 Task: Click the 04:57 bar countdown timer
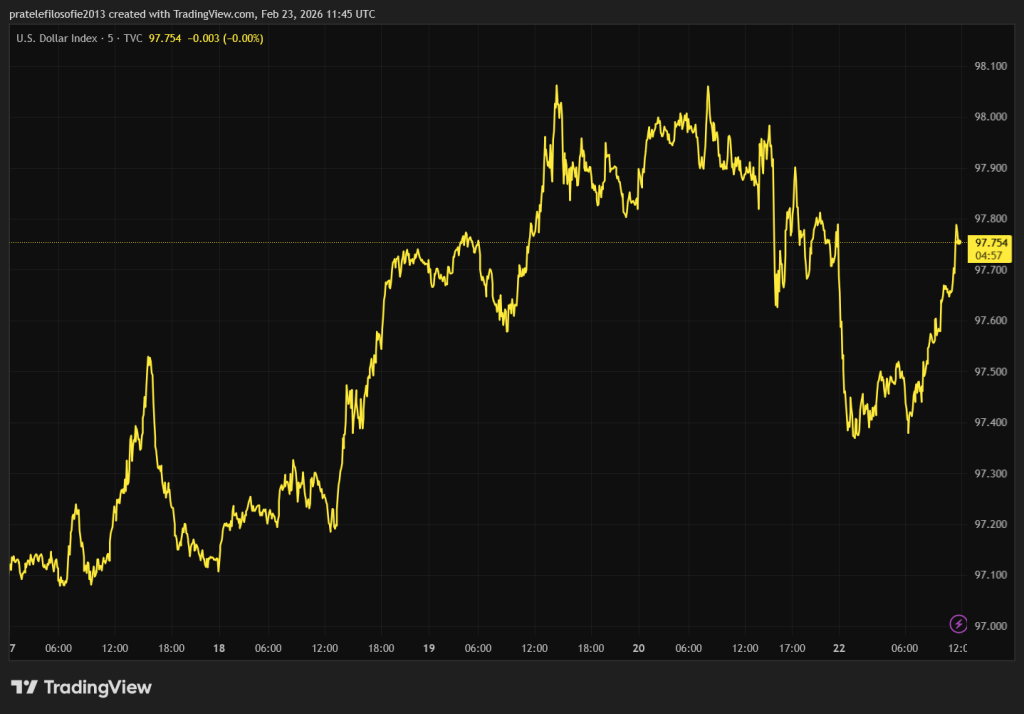coord(991,254)
